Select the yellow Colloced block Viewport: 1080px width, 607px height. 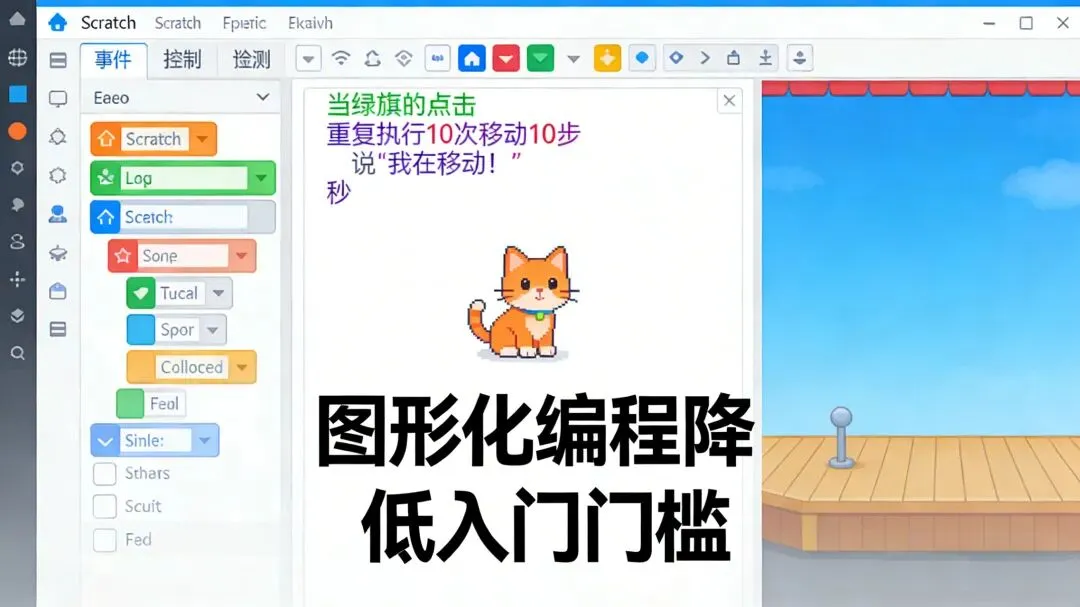(191, 367)
